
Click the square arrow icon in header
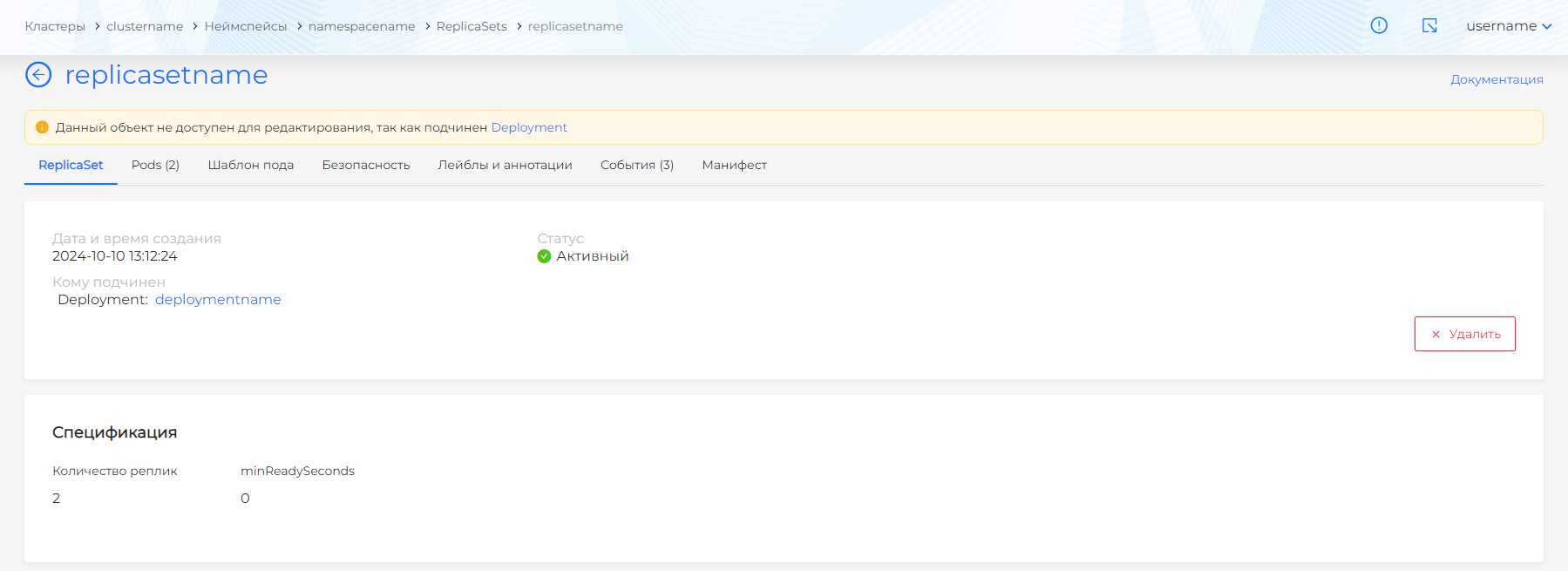1429,25
